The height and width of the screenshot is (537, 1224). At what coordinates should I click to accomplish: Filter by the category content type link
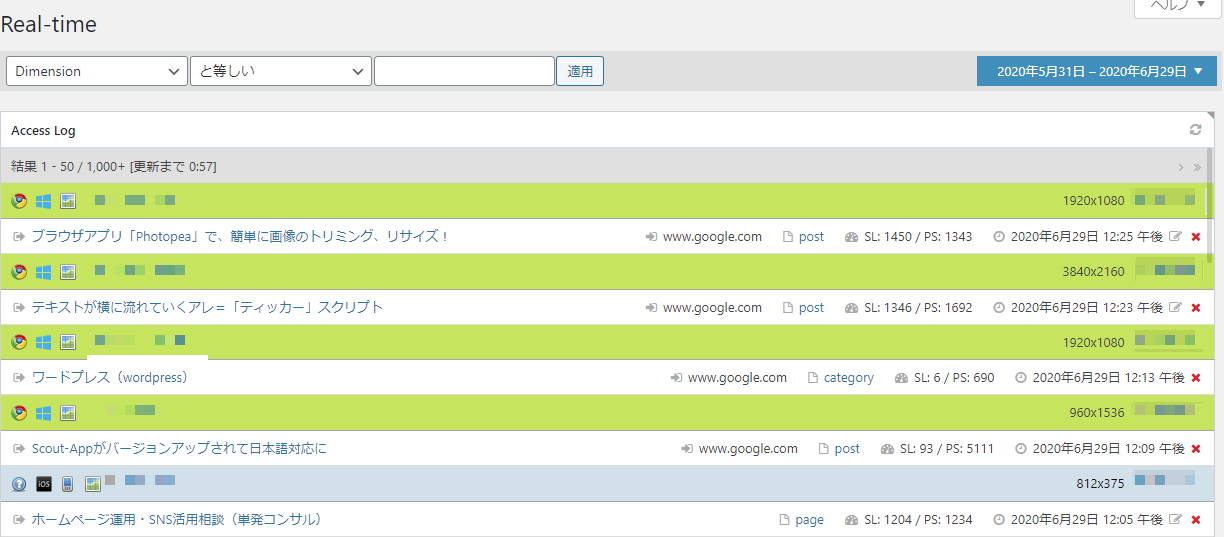coord(848,378)
